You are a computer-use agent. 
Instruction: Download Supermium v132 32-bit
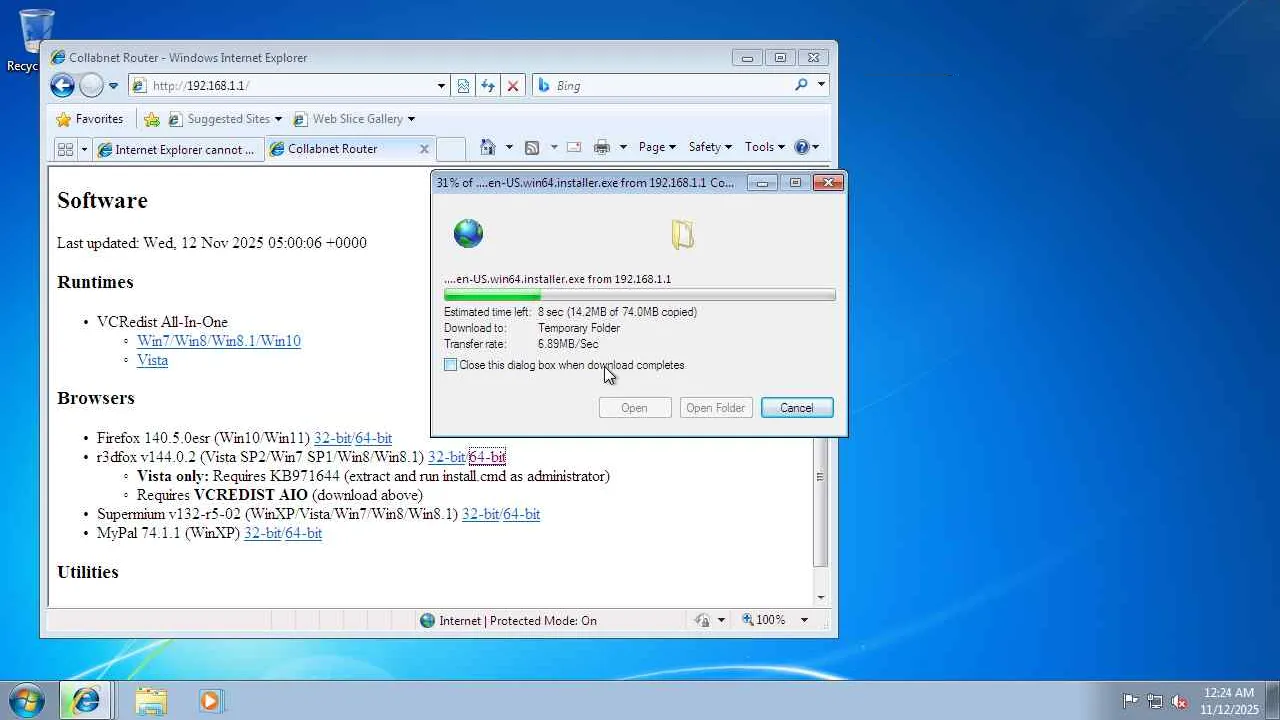pyautogui.click(x=480, y=514)
